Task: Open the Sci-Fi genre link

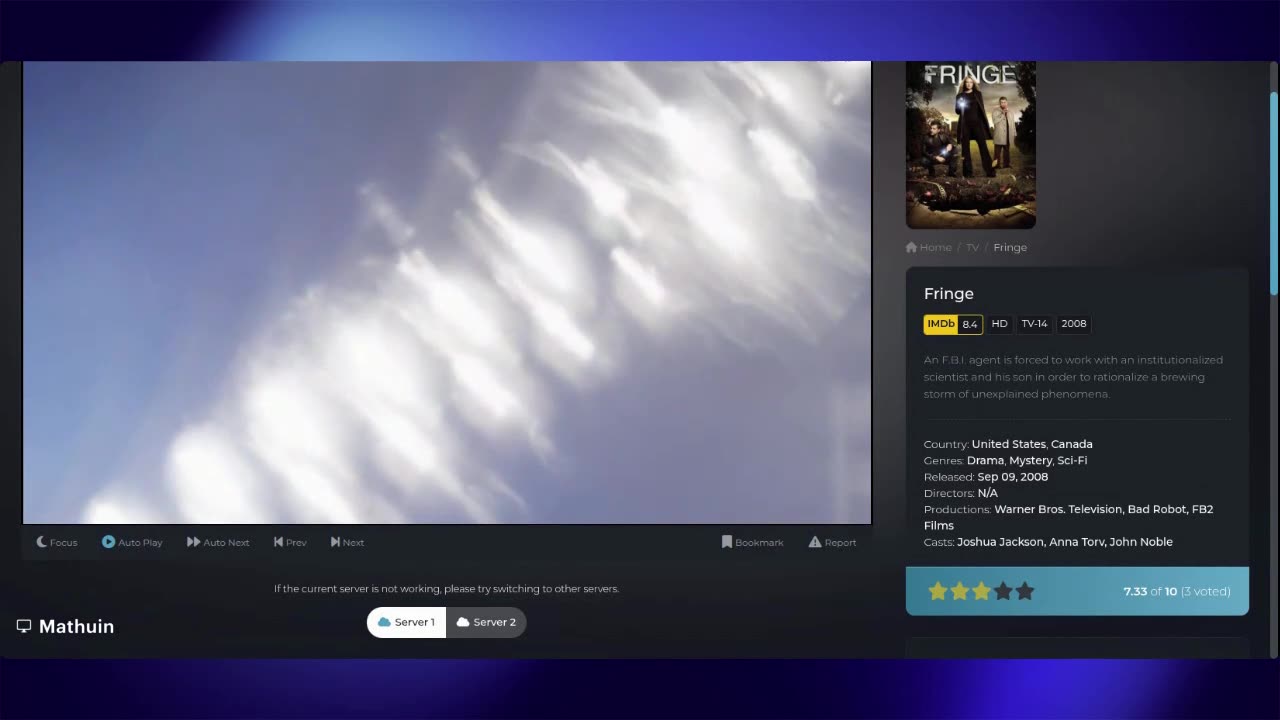Action: [x=1072, y=460]
